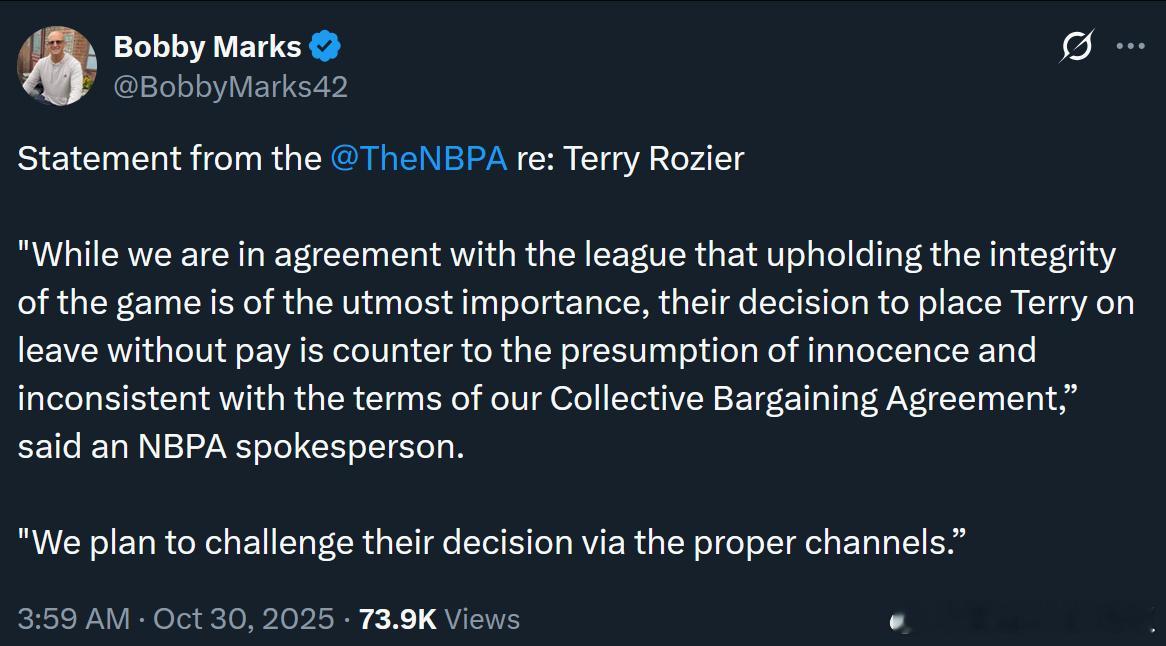Open the @BobbyMarks42 handle link

(x=231, y=87)
